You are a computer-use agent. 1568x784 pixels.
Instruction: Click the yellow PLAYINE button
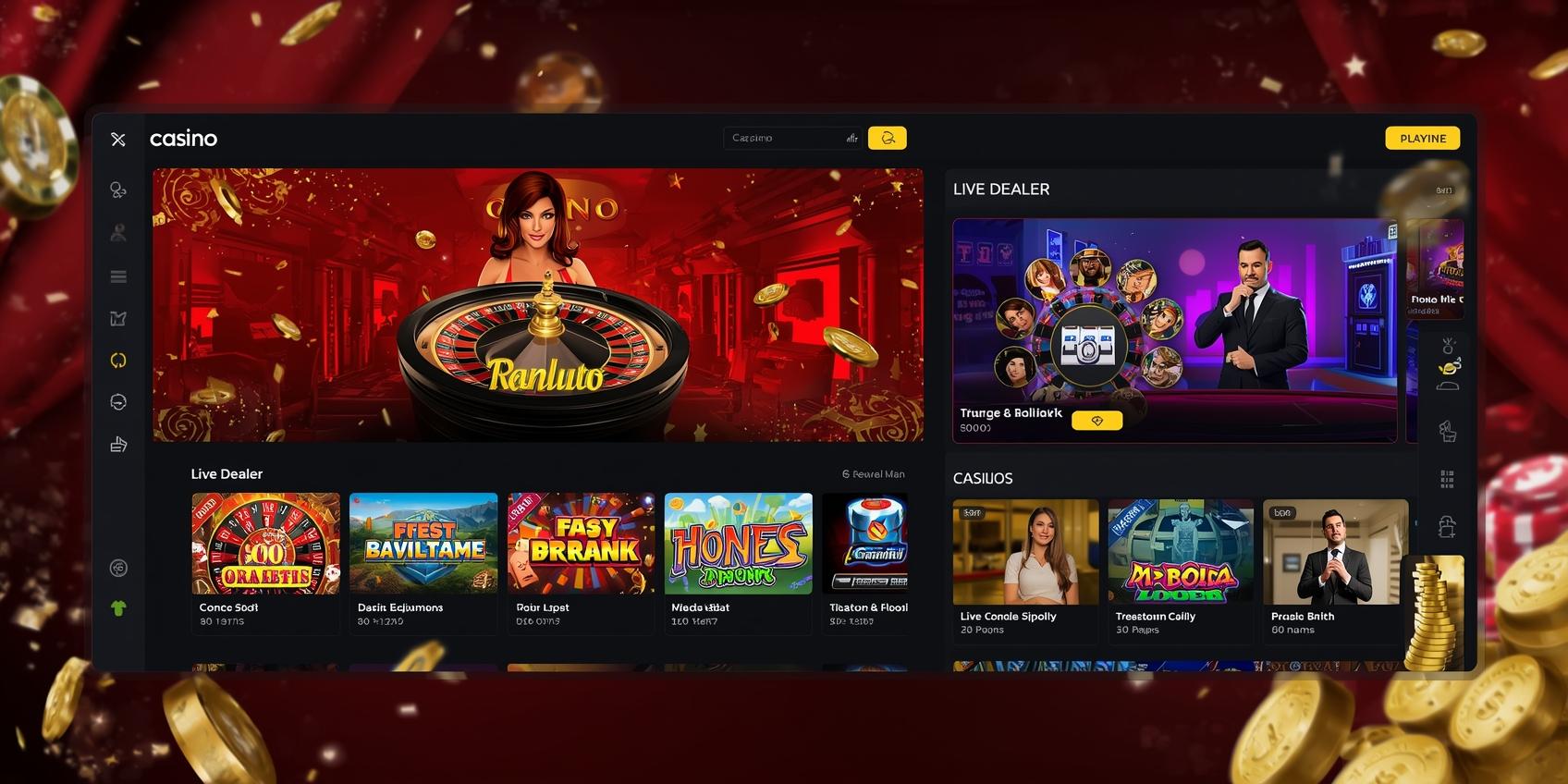click(x=1423, y=139)
